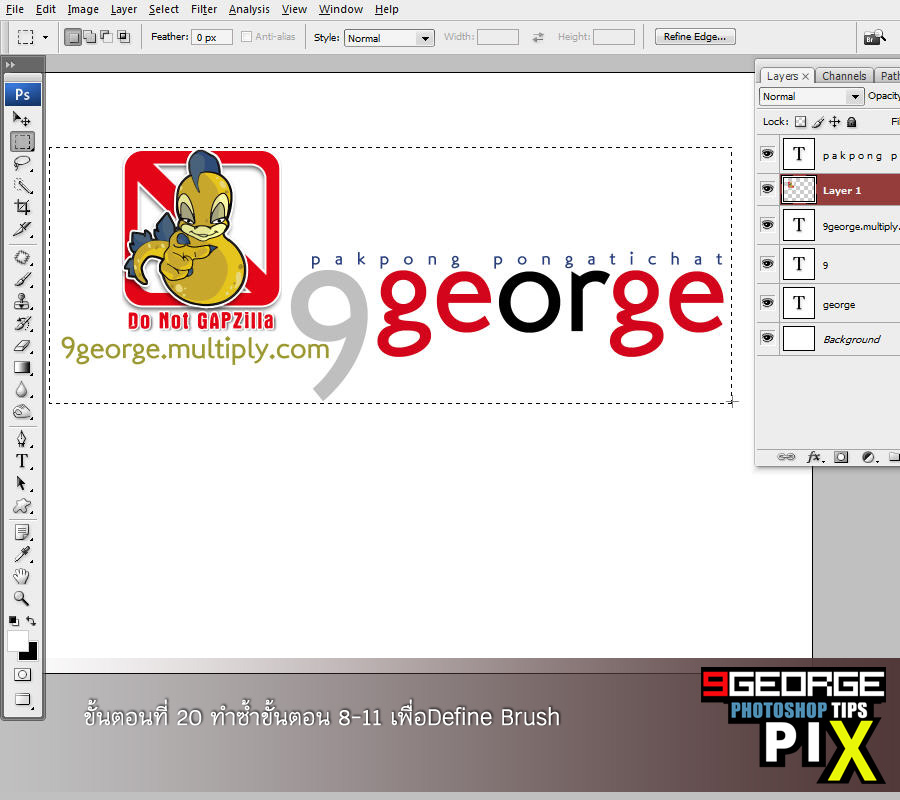Hide Layer 1 visibility
The height and width of the screenshot is (800, 900).
(x=767, y=188)
